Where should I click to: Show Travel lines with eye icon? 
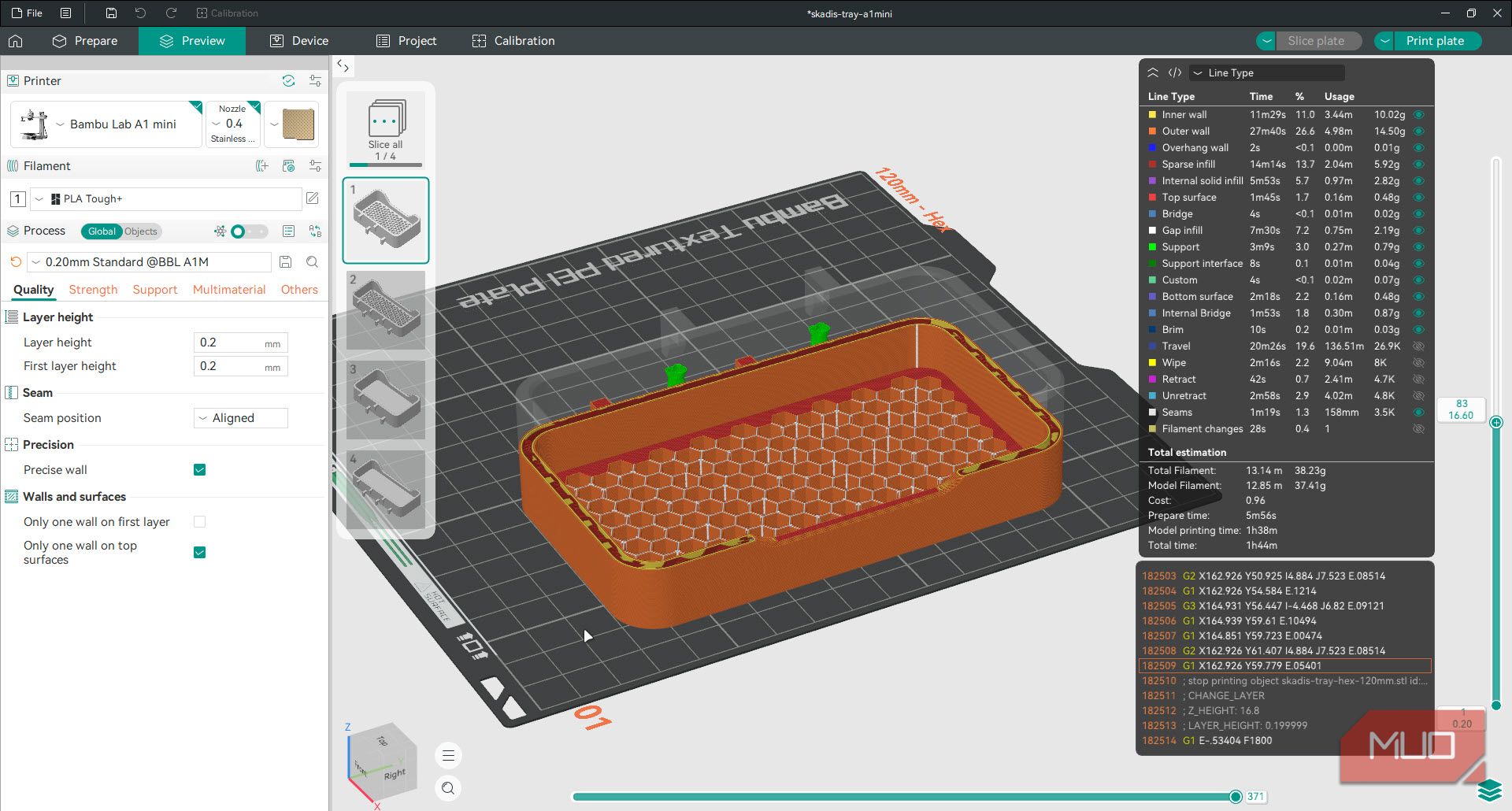pos(1418,346)
